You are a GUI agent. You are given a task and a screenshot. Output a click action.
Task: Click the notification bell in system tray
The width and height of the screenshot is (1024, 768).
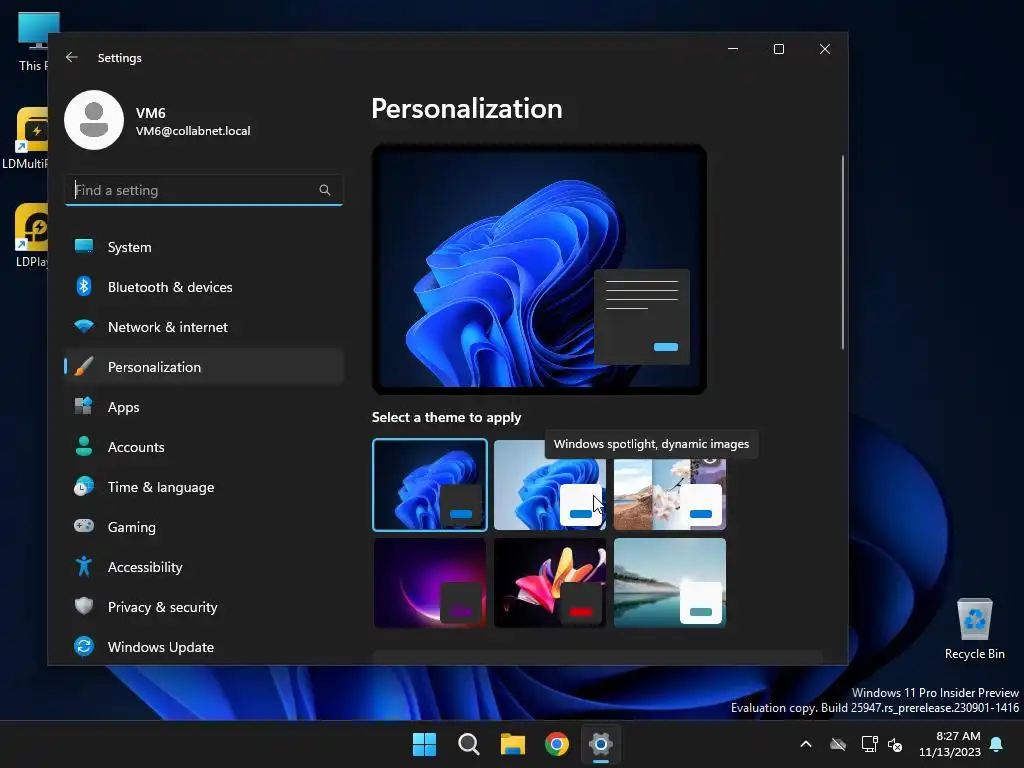tap(997, 744)
